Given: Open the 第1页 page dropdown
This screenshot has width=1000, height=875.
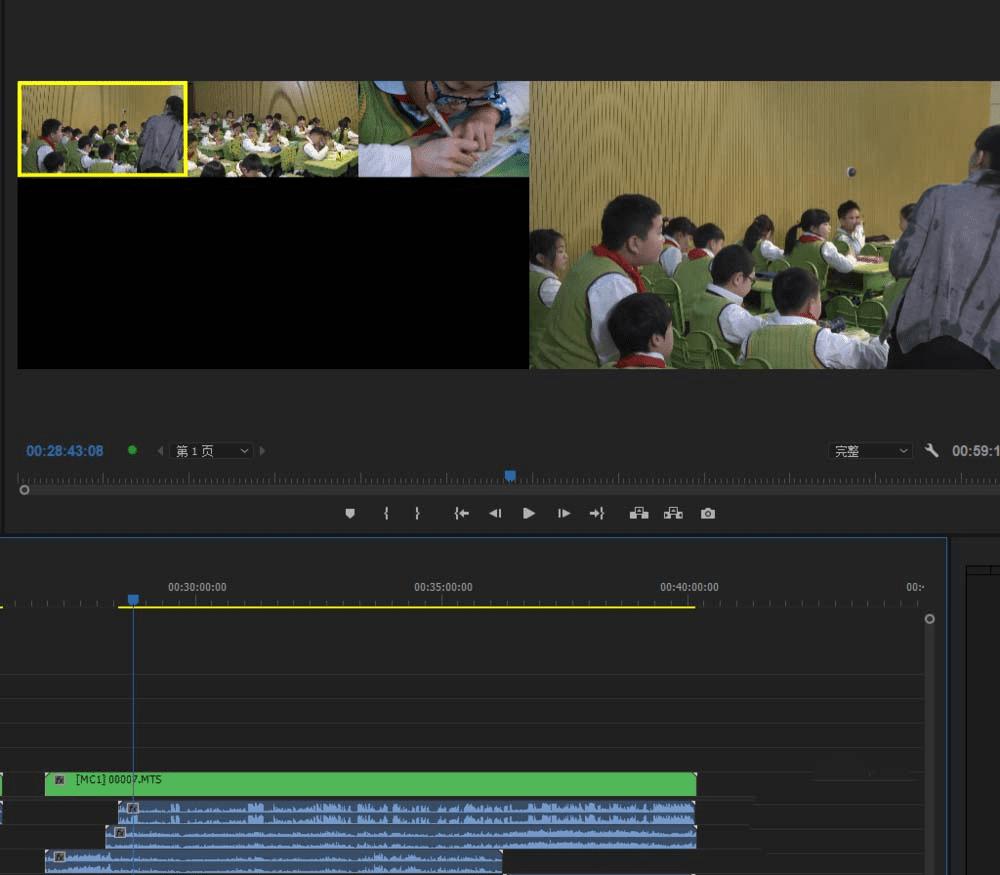Looking at the screenshot, I should 211,451.
